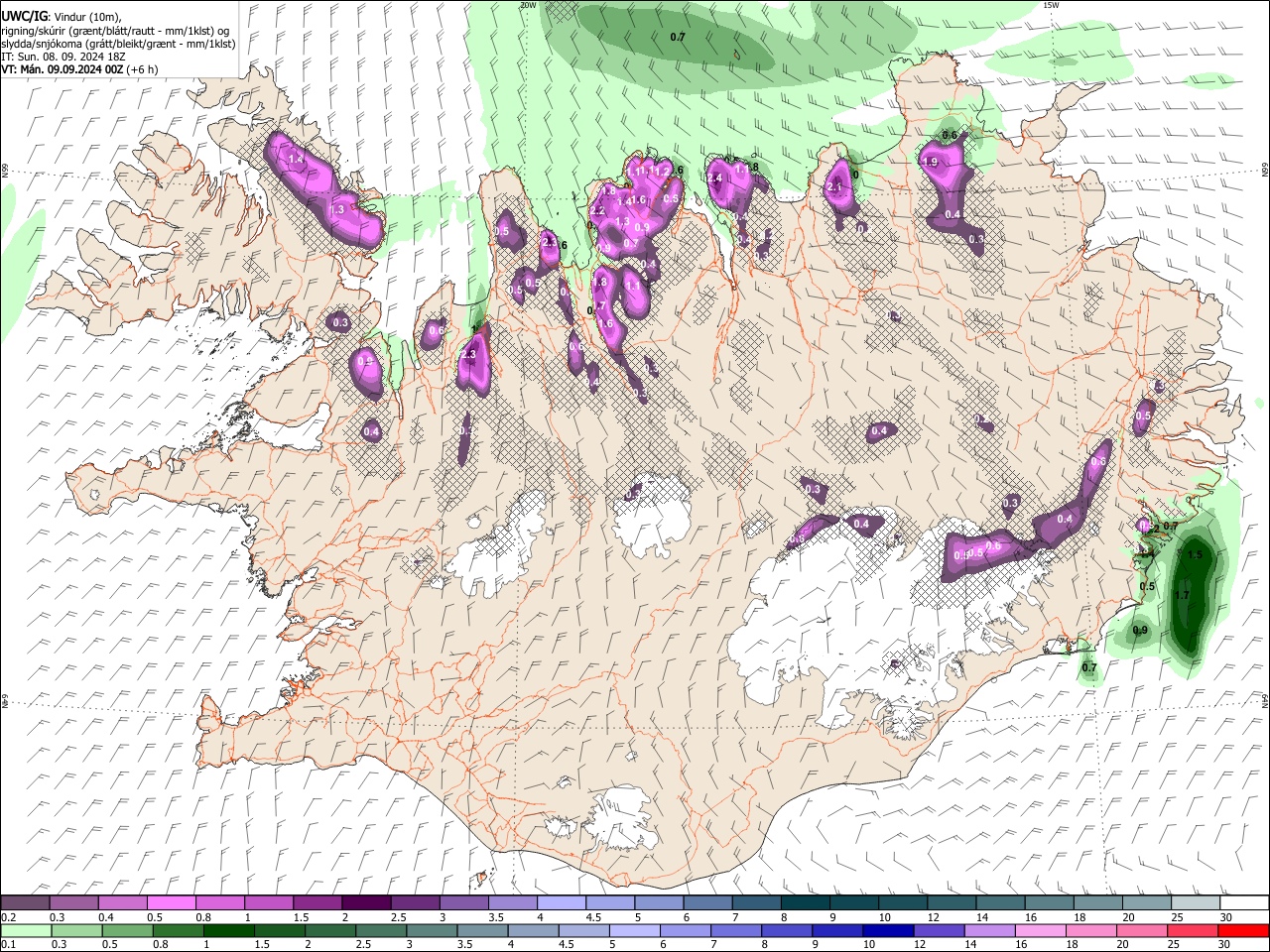Select the lower-row 20 rose pink swatch
The height and width of the screenshot is (952, 1270).
(1141, 931)
